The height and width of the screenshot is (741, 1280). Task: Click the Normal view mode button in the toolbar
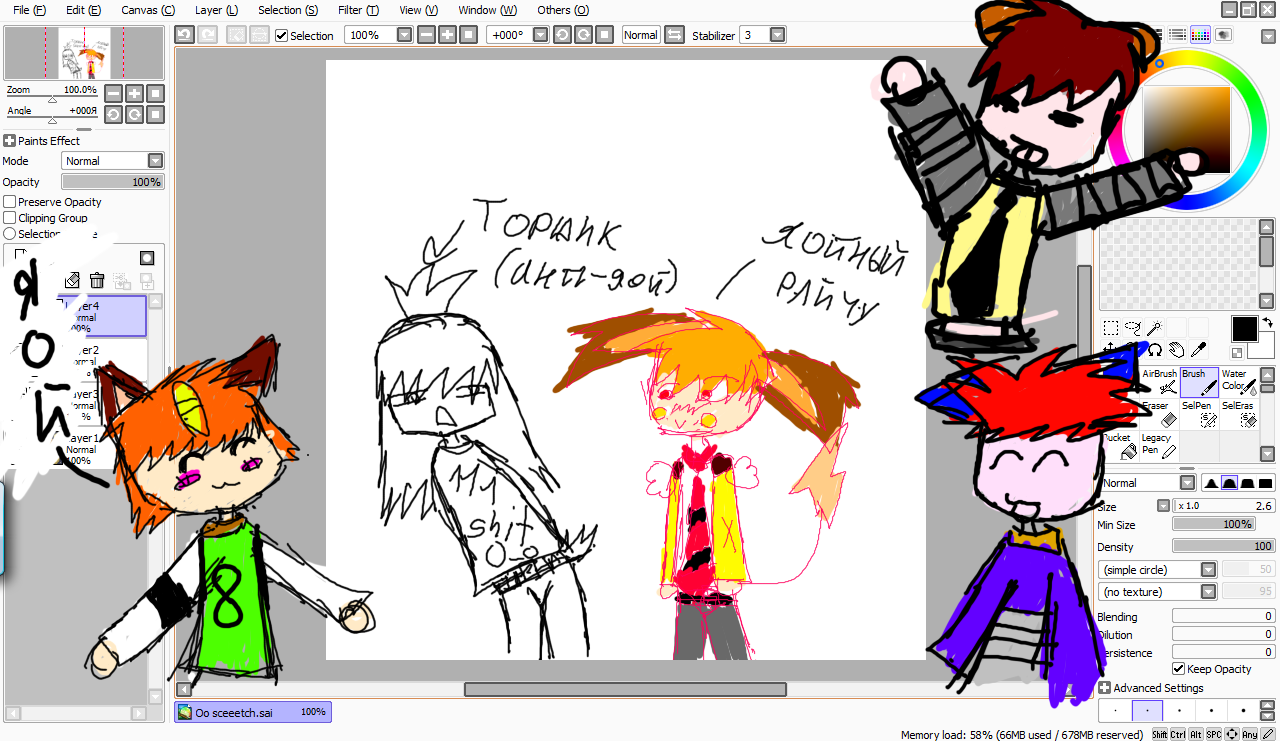[640, 34]
